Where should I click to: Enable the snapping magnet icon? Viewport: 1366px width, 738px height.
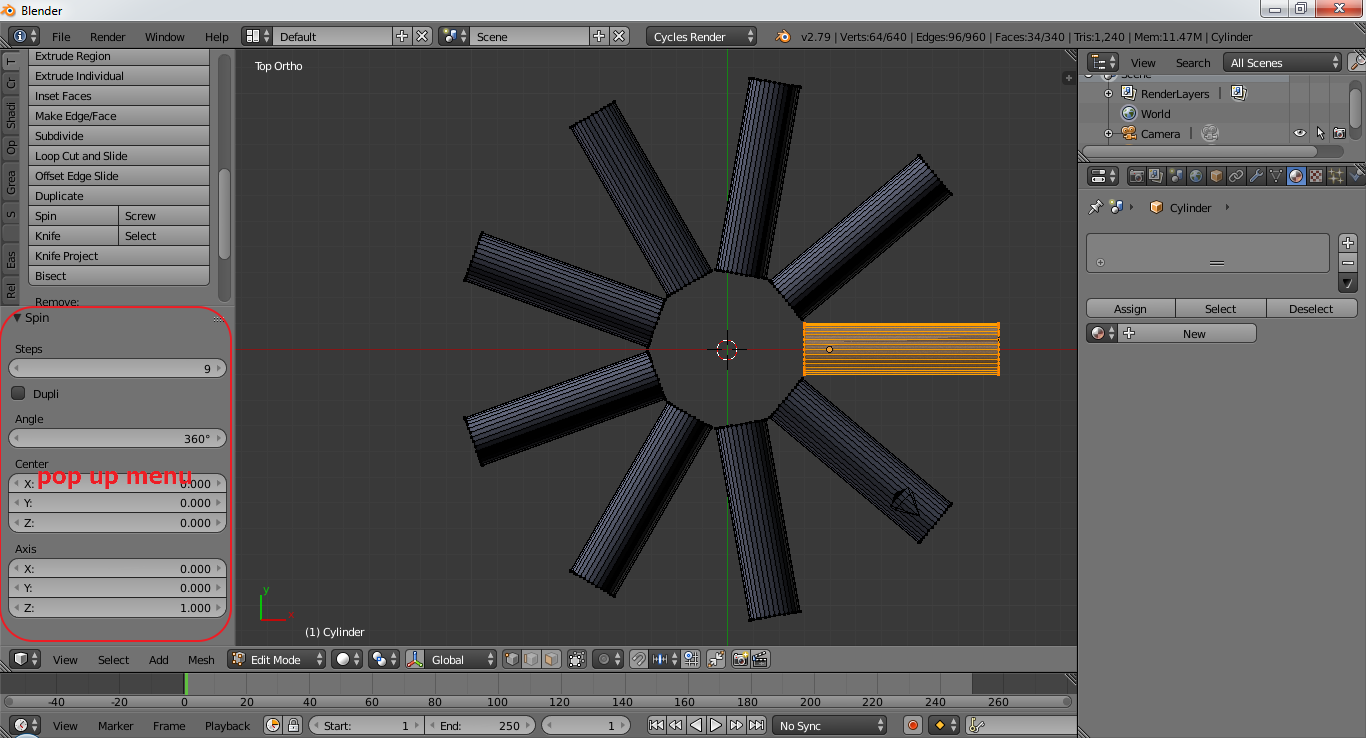coord(638,659)
